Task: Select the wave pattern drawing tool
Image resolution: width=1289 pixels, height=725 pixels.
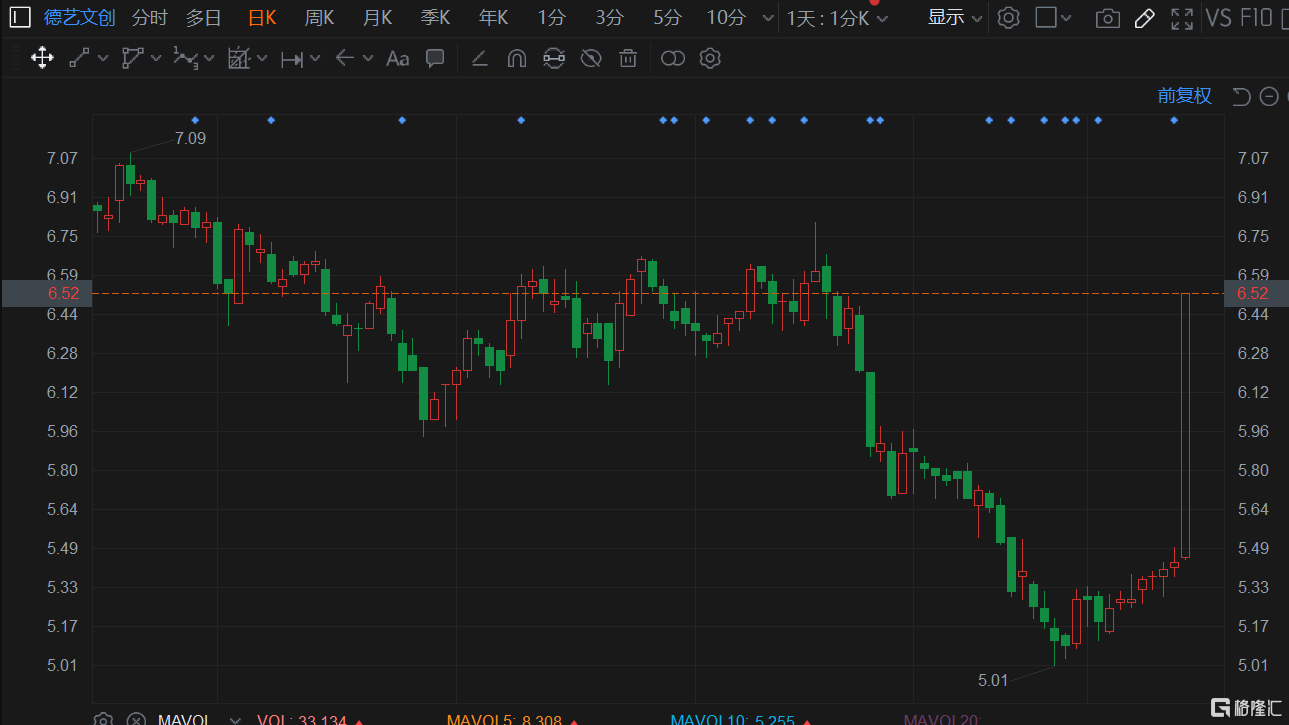Action: coord(186,58)
